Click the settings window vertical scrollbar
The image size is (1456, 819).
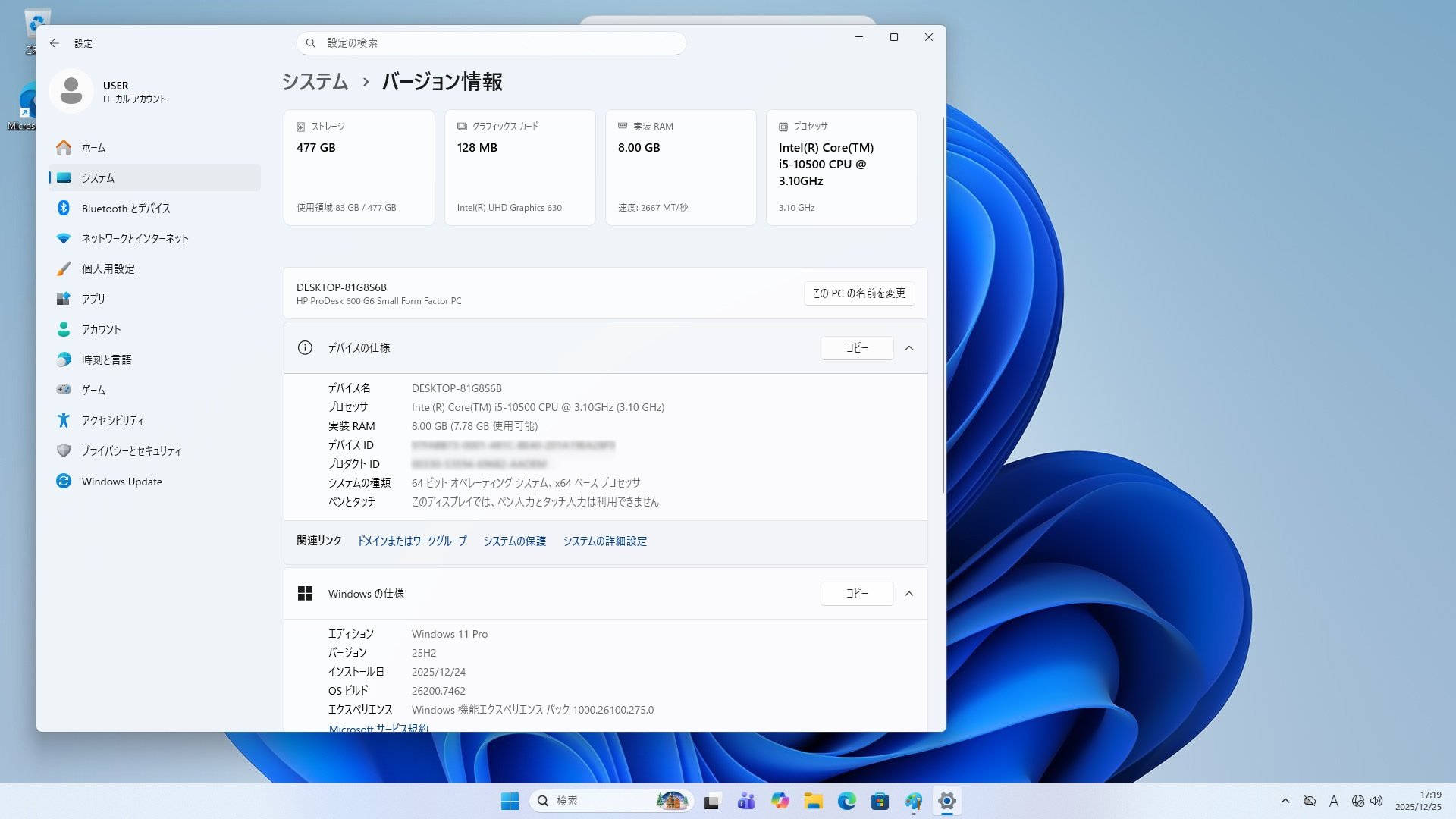[943, 303]
